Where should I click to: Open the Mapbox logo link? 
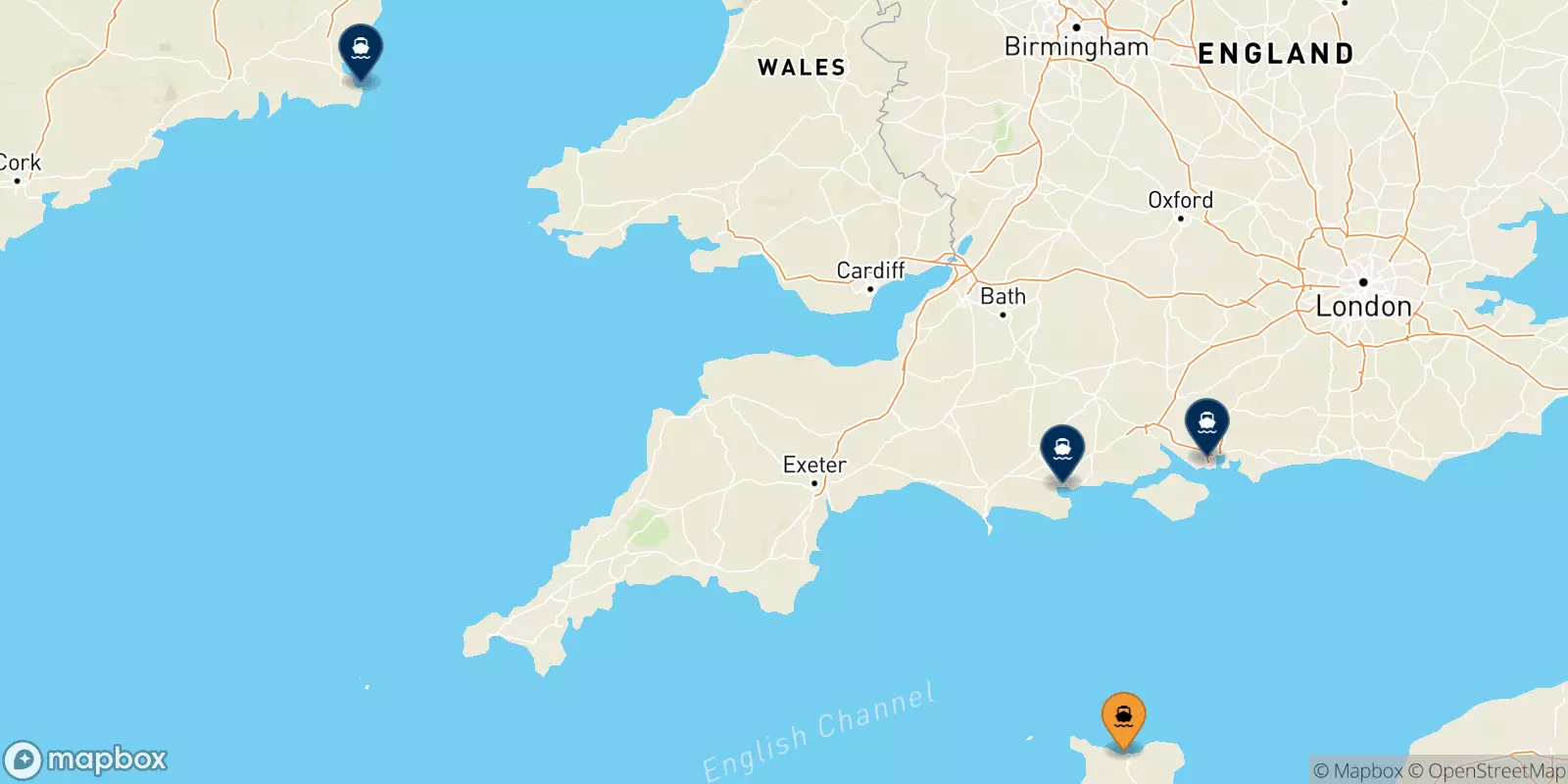[x=85, y=759]
